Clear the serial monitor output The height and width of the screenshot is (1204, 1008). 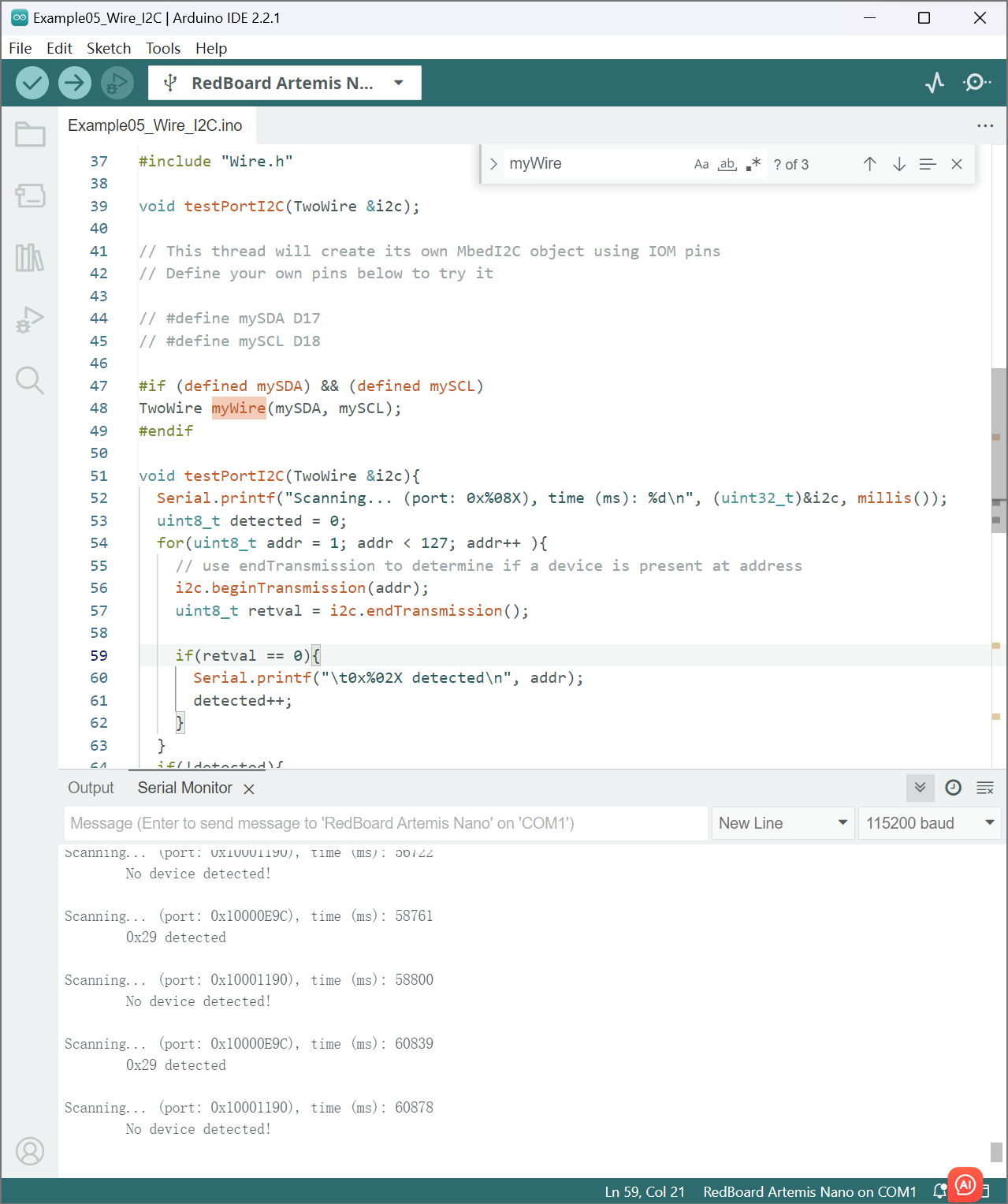point(985,788)
